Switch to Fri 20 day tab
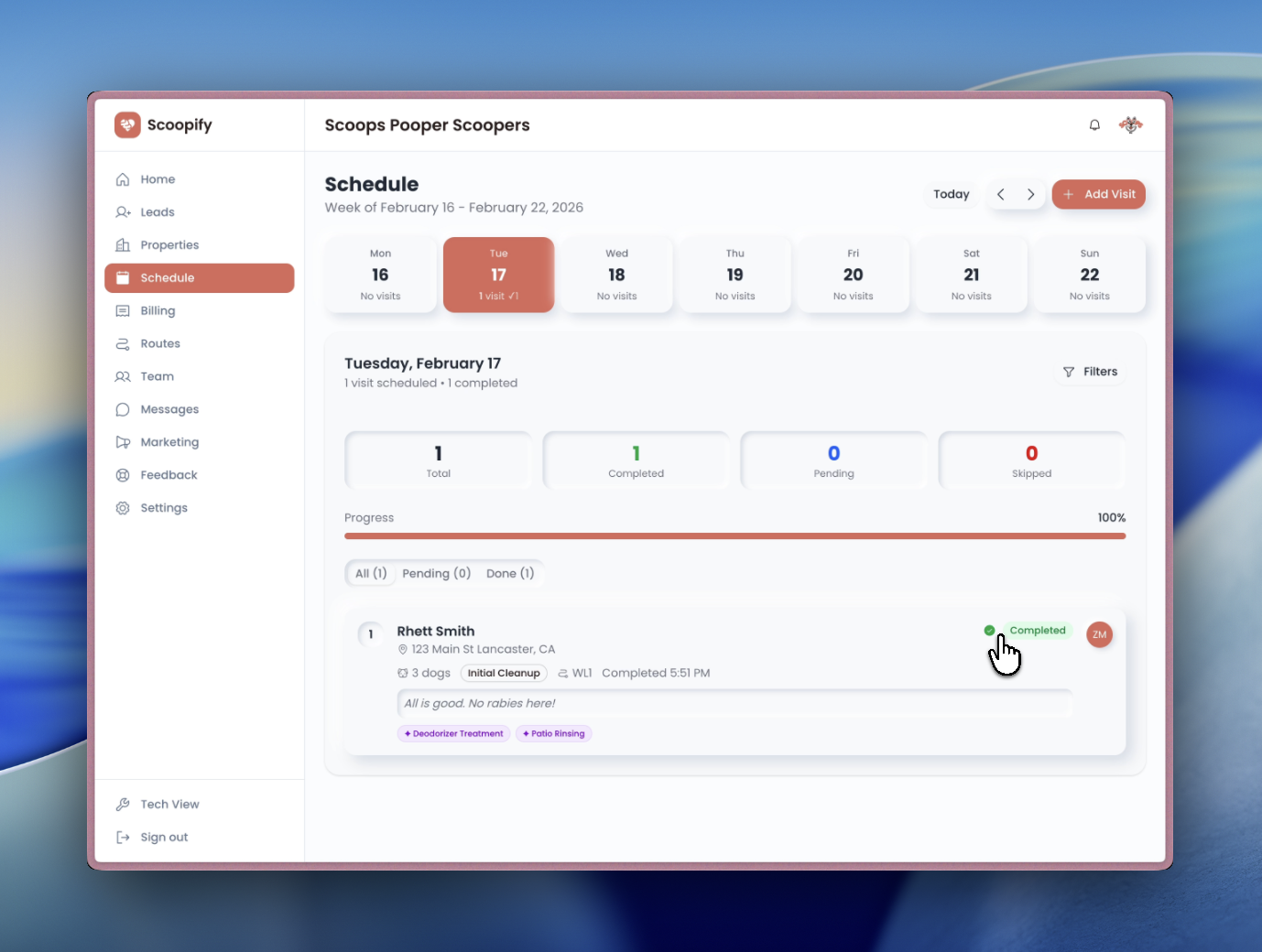 coord(853,275)
